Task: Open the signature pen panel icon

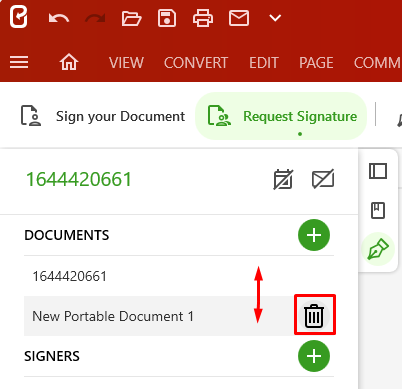Action: (x=378, y=249)
